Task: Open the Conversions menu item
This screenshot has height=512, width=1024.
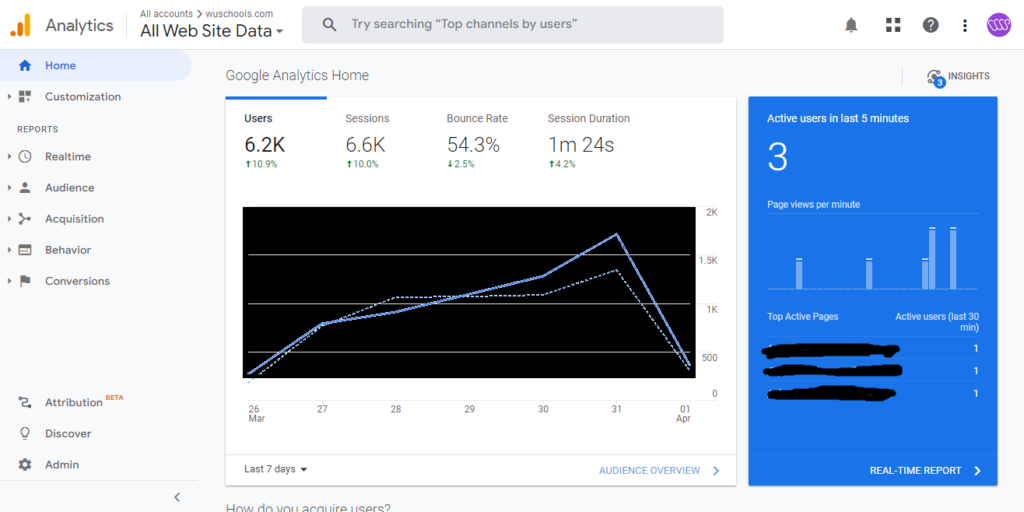Action: pyautogui.click(x=77, y=281)
